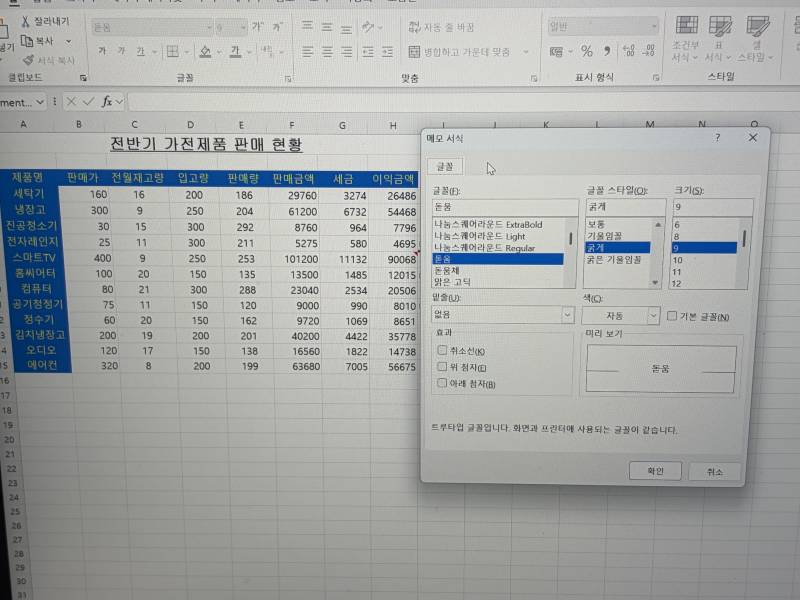Enable the superscript (위 첨자) checkbox

click(442, 366)
